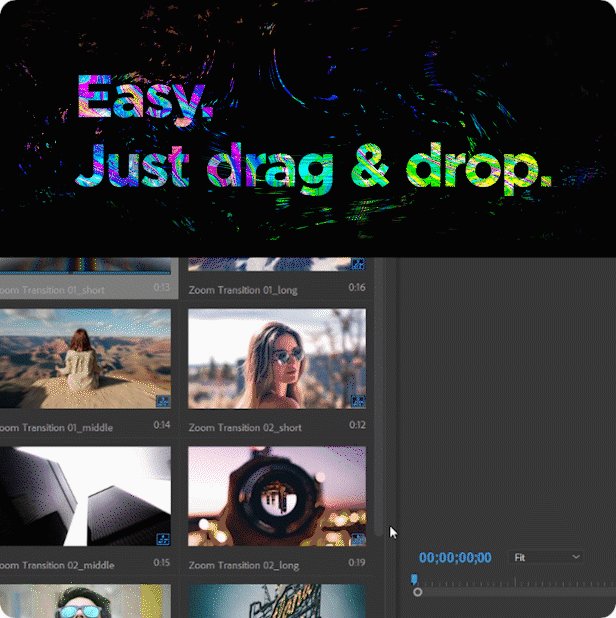Click the circular zoom scroll handle
The image size is (616, 618).
tap(417, 592)
